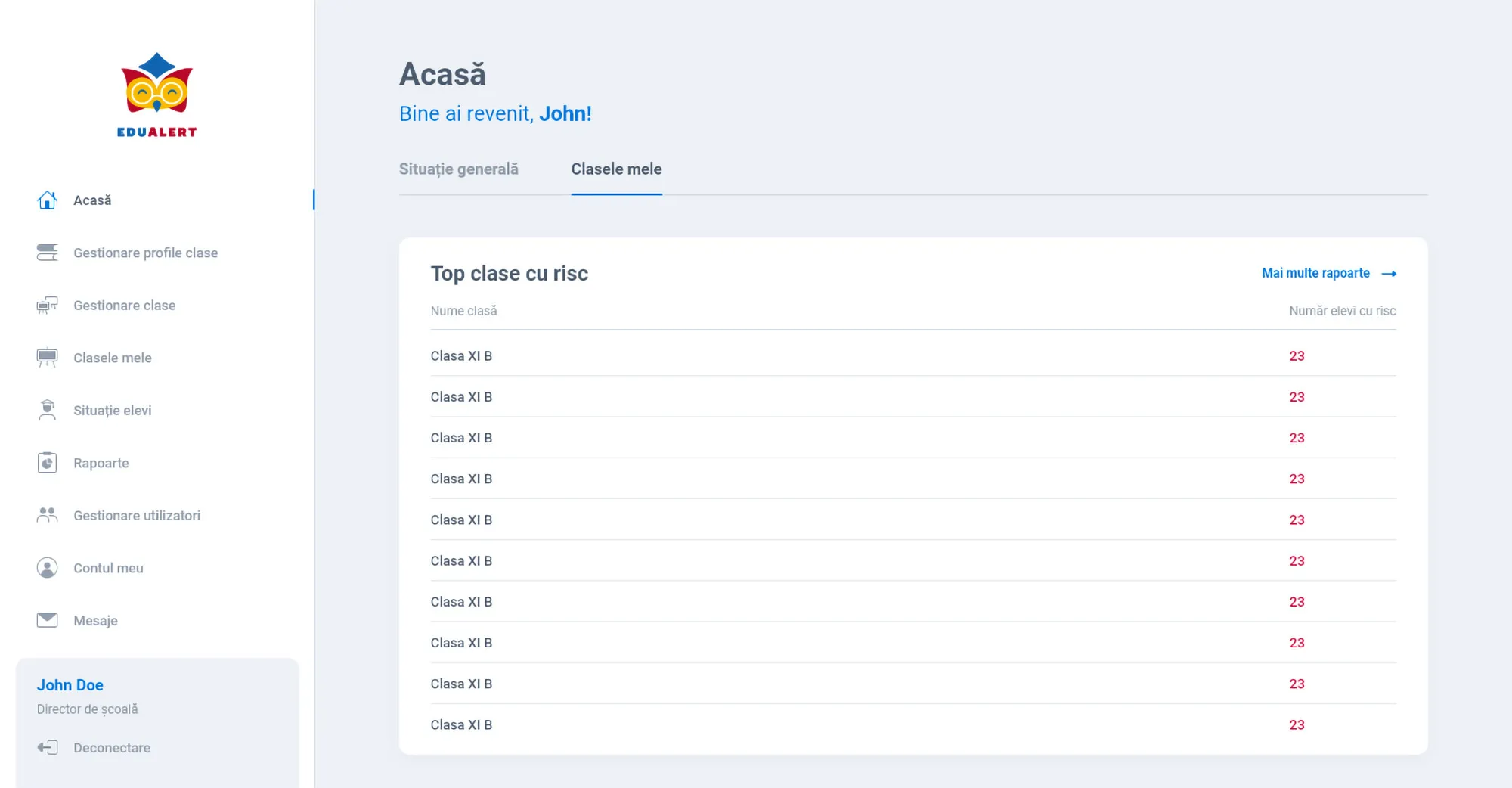Open the Gestionare utilizatori people icon
The image size is (1512, 788).
pyautogui.click(x=47, y=515)
